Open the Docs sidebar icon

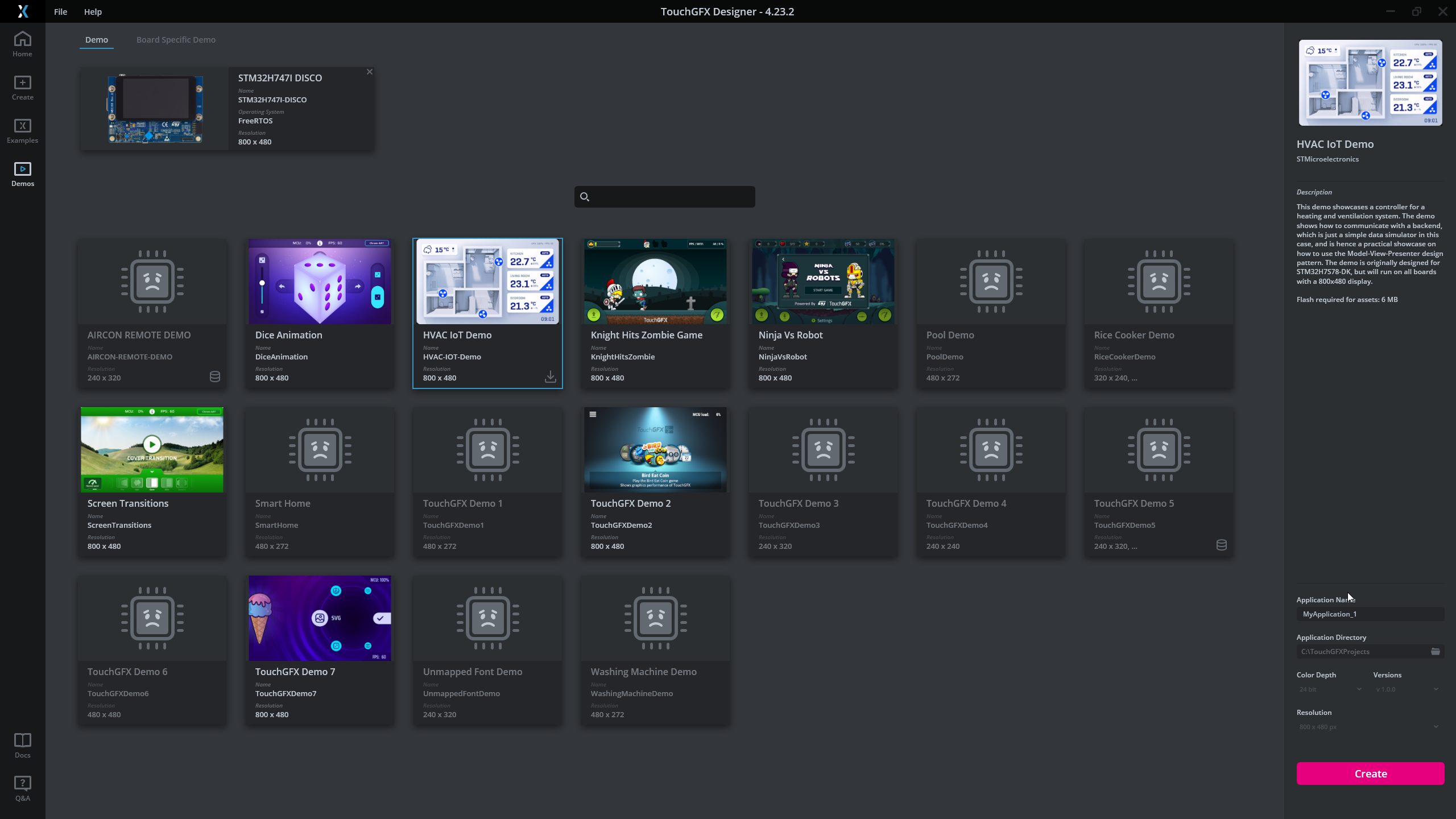click(22, 744)
